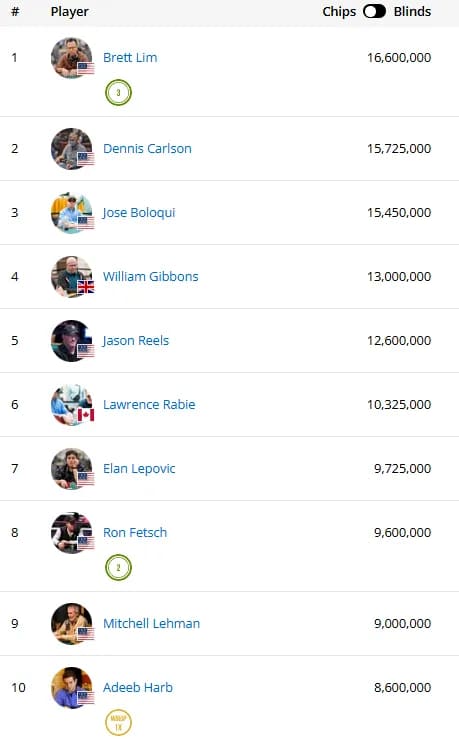The image size is (459, 739).
Task: Click William Gibbons' UK flag icon
Action: [86, 287]
